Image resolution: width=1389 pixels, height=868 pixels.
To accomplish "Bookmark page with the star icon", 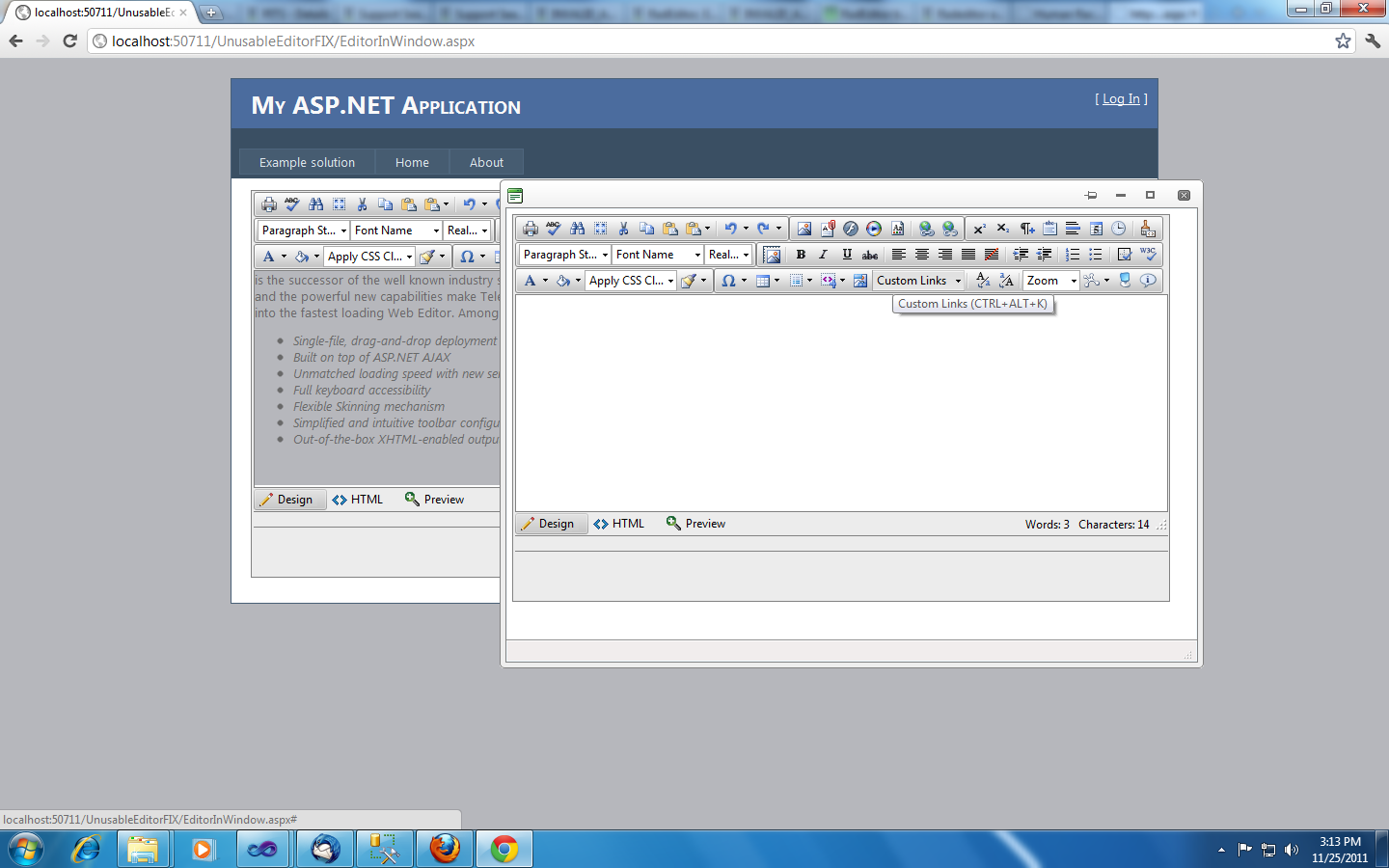I will coord(1343,41).
